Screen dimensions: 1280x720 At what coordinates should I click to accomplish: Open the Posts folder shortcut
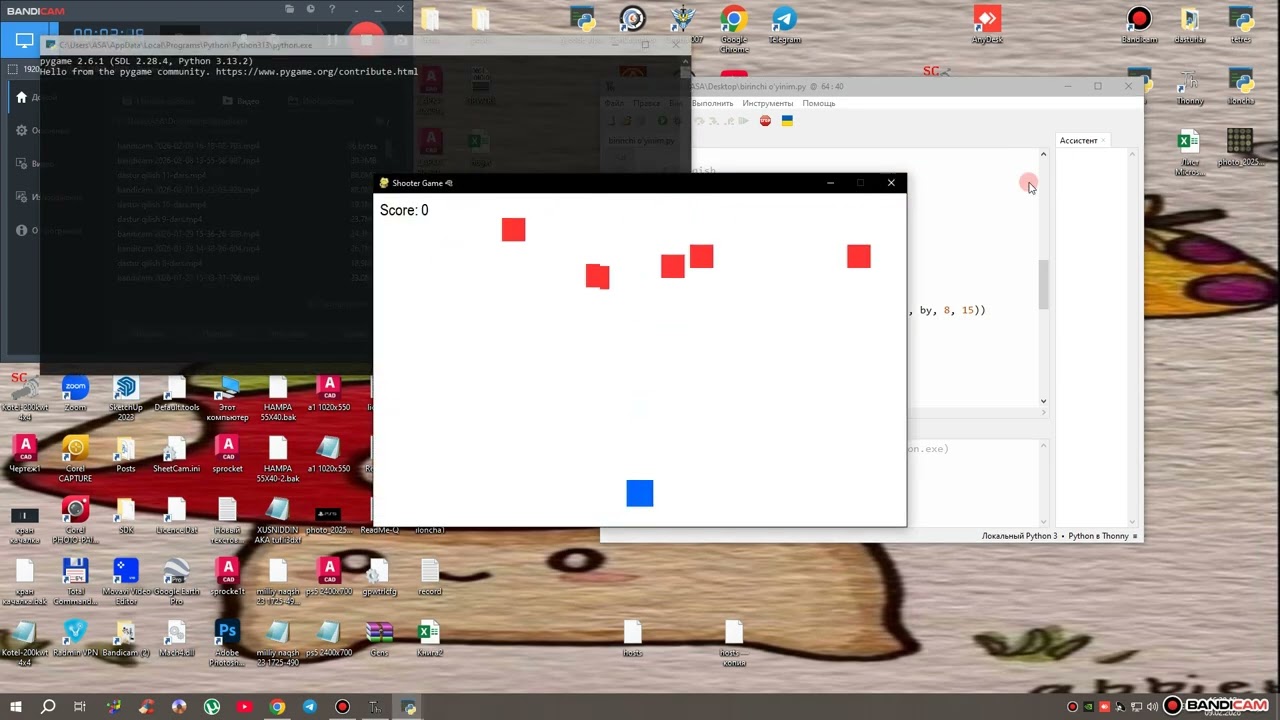[126, 454]
